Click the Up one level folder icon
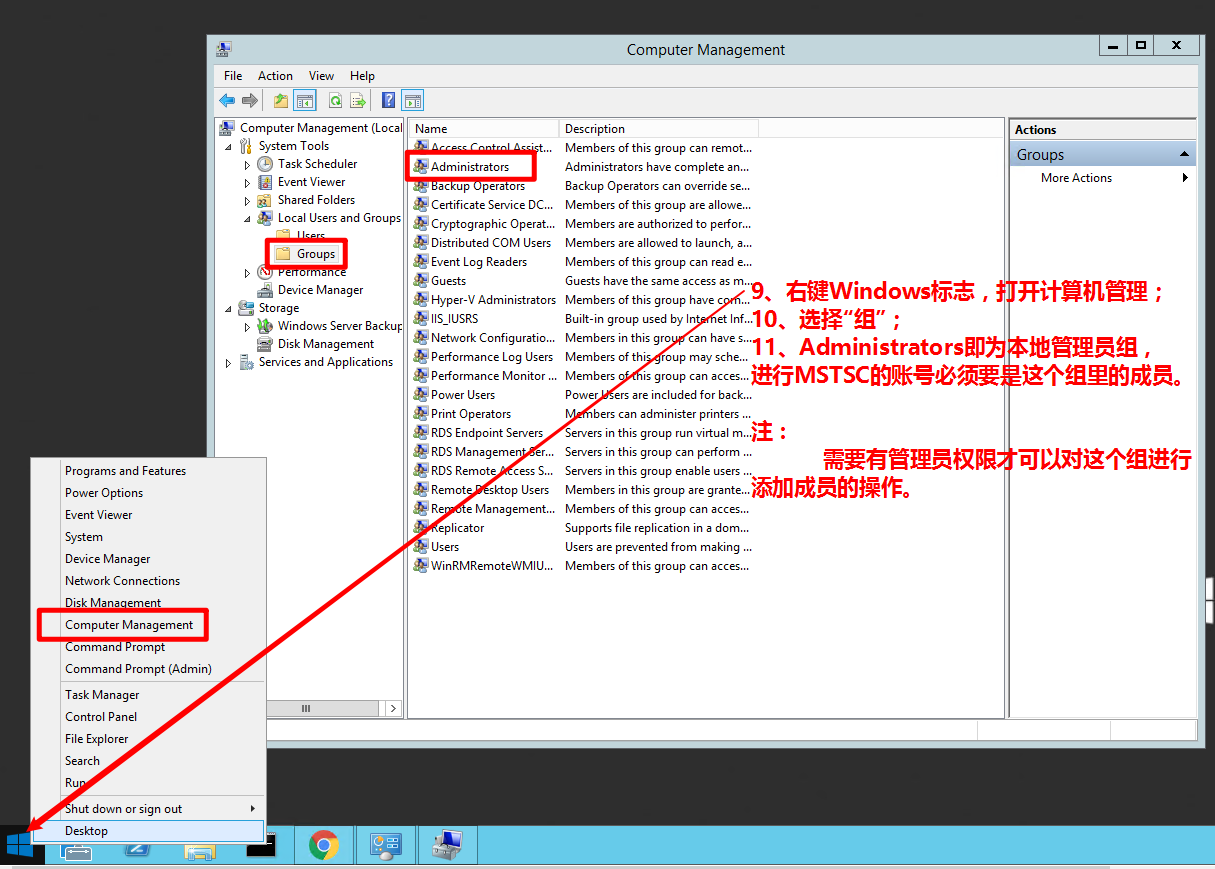The height and width of the screenshot is (869, 1215). pyautogui.click(x=281, y=100)
